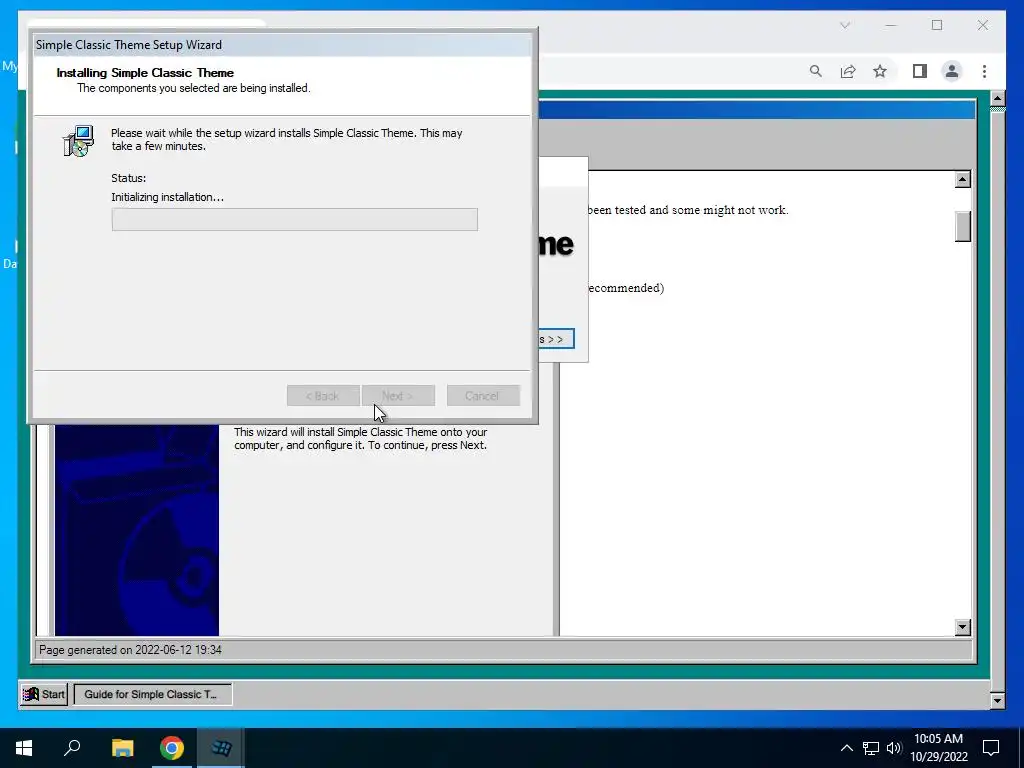Open the Chrome tab search chevron
The image size is (1024, 768).
[845, 25]
